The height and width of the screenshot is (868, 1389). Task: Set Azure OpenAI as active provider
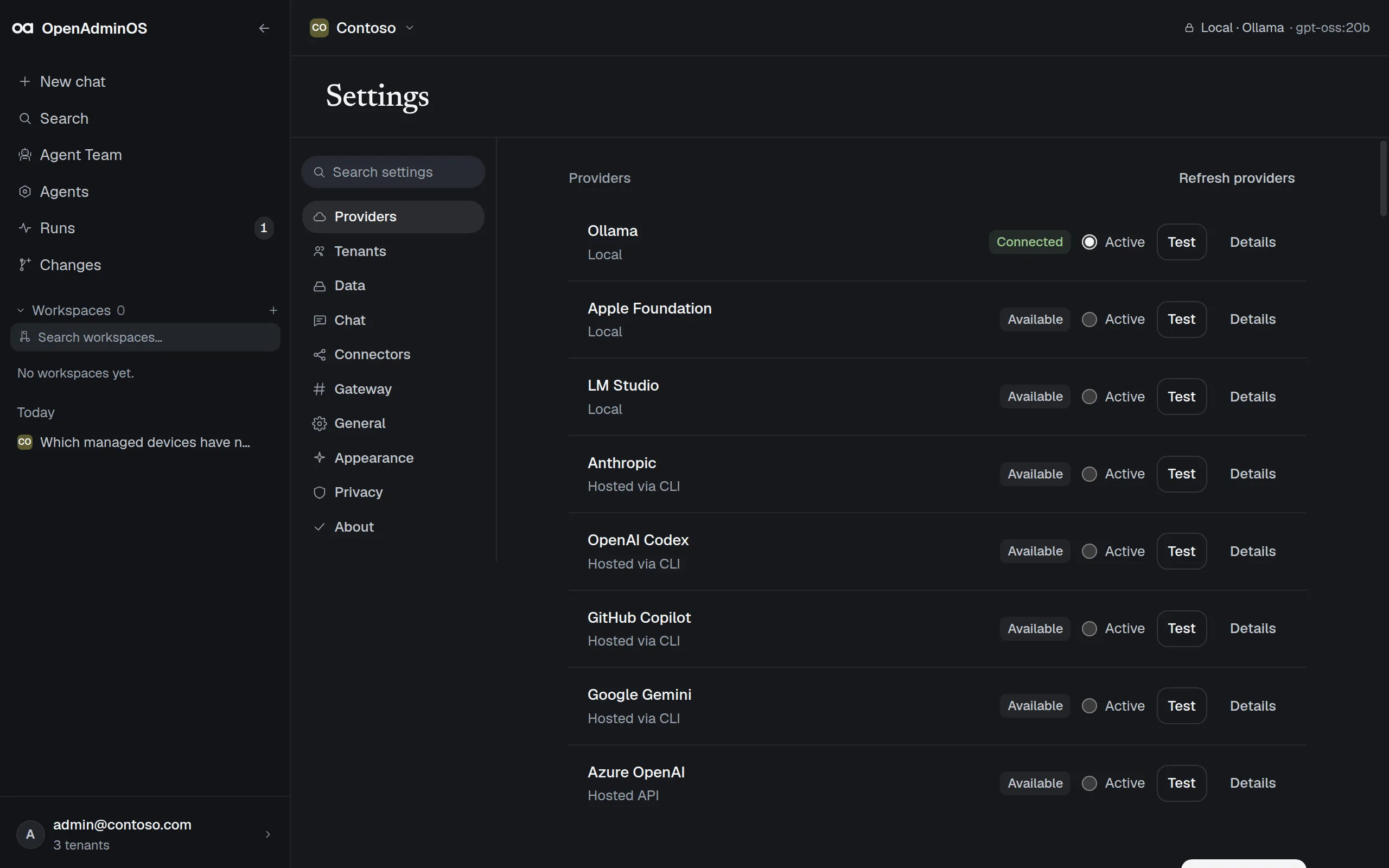(x=1089, y=783)
